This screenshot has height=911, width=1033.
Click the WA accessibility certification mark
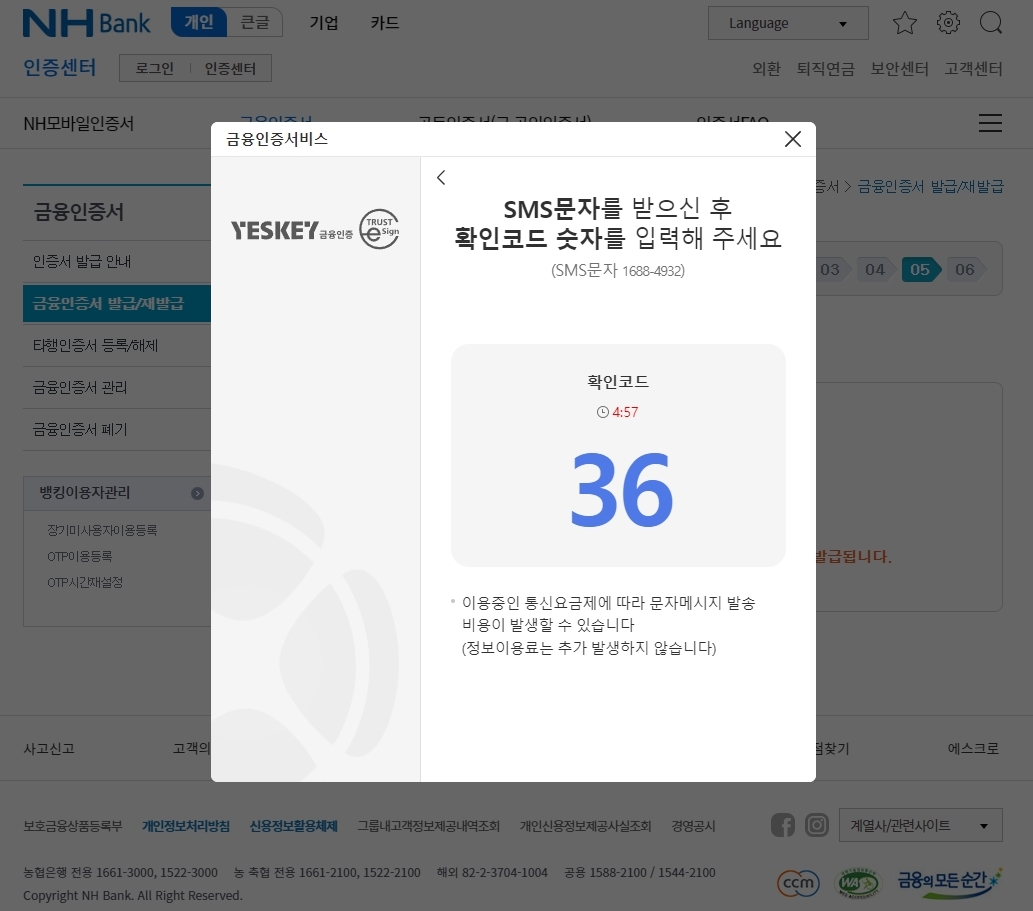pyautogui.click(x=858, y=883)
